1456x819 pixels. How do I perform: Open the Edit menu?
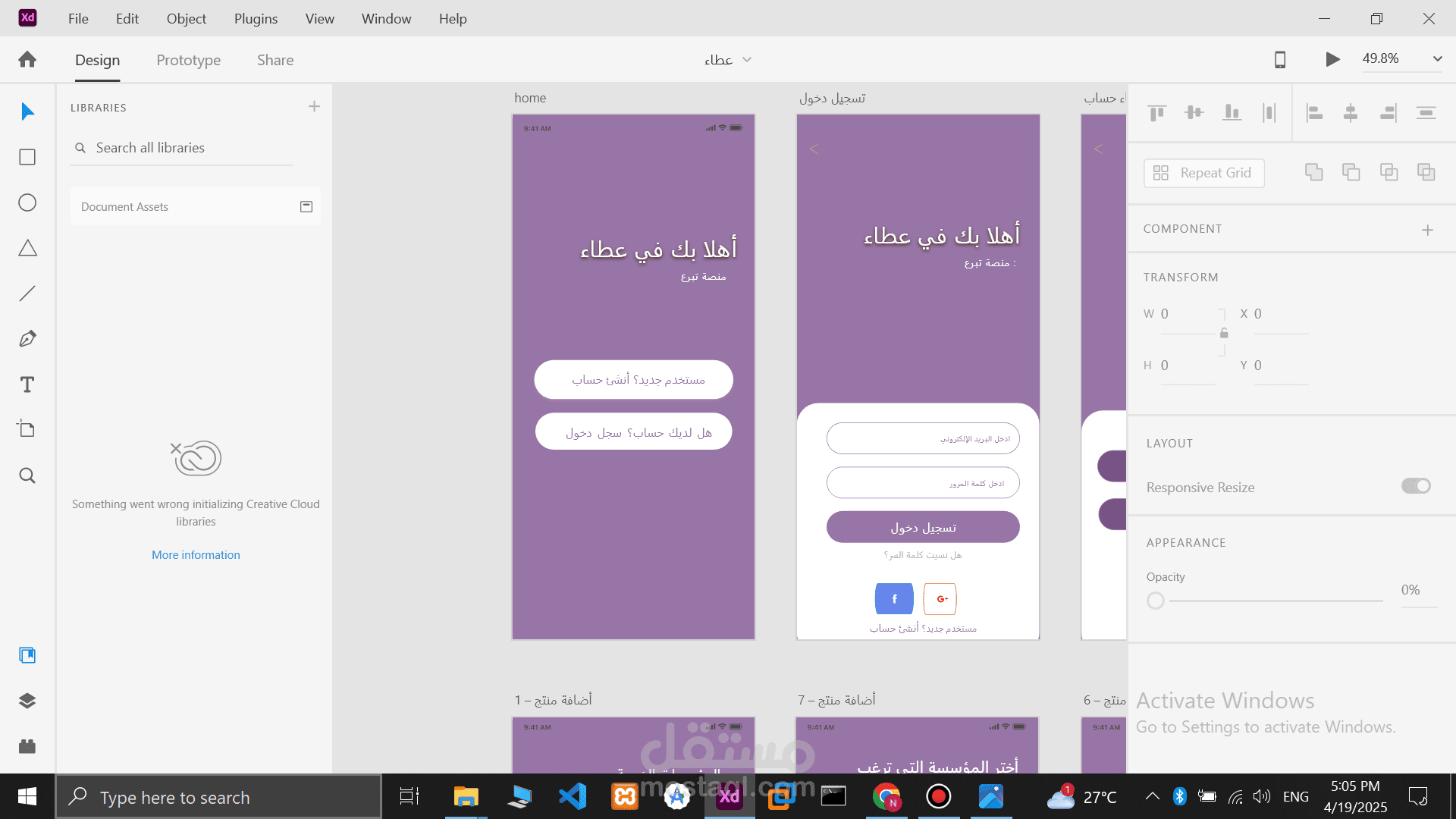pos(127,18)
